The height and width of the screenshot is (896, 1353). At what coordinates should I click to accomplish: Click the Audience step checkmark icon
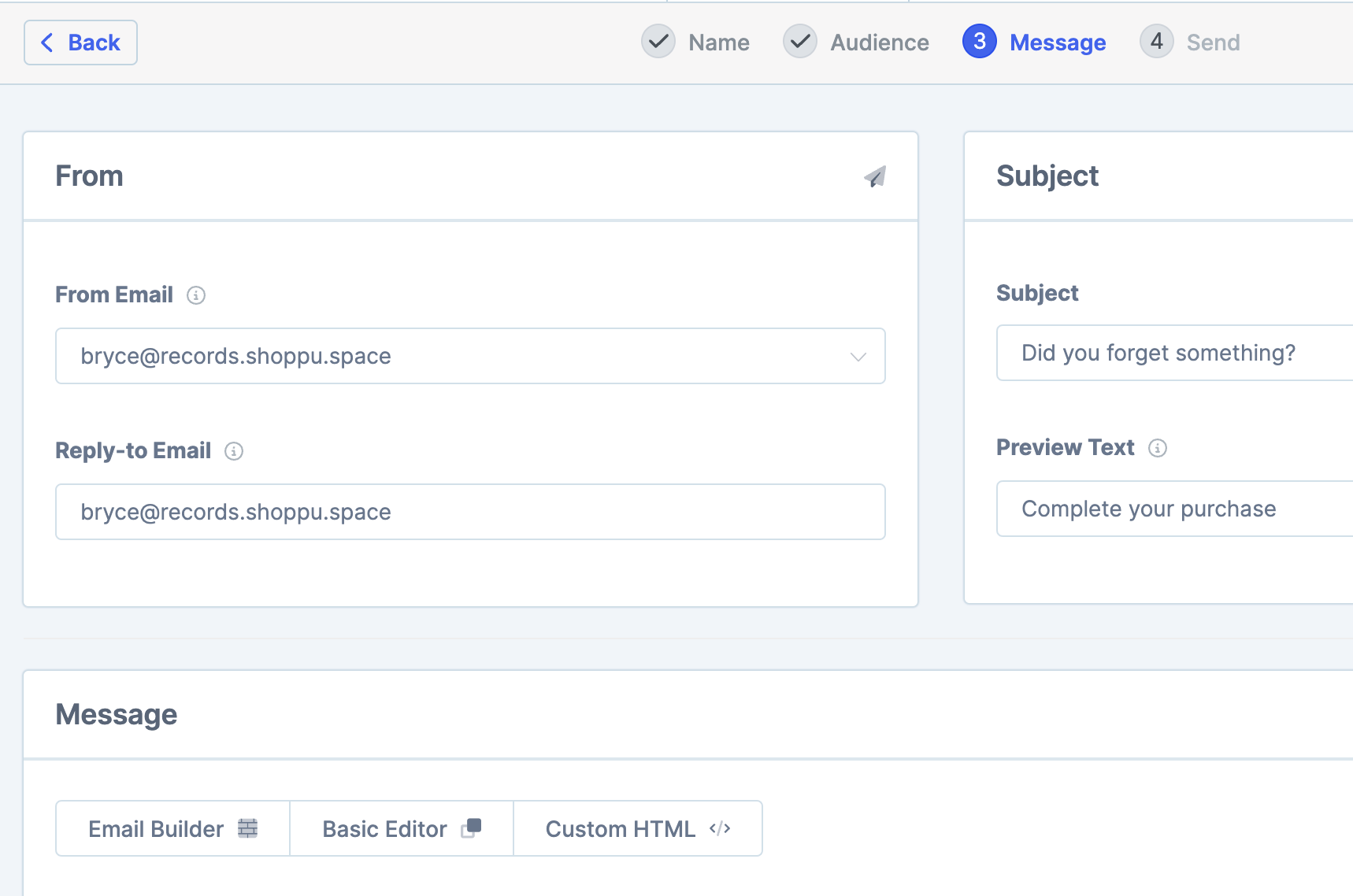point(799,42)
